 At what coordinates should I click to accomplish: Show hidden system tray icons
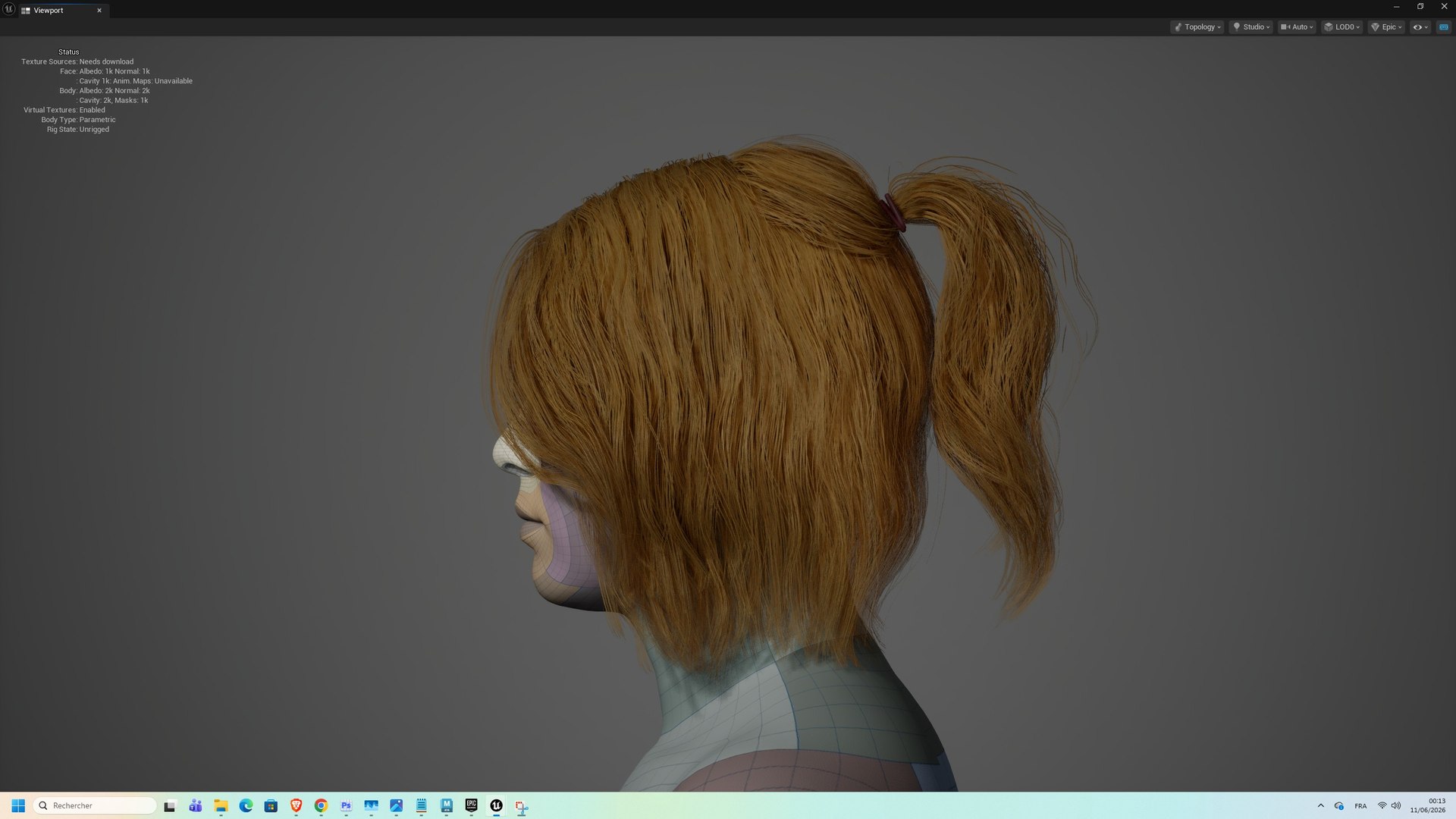[1320, 805]
